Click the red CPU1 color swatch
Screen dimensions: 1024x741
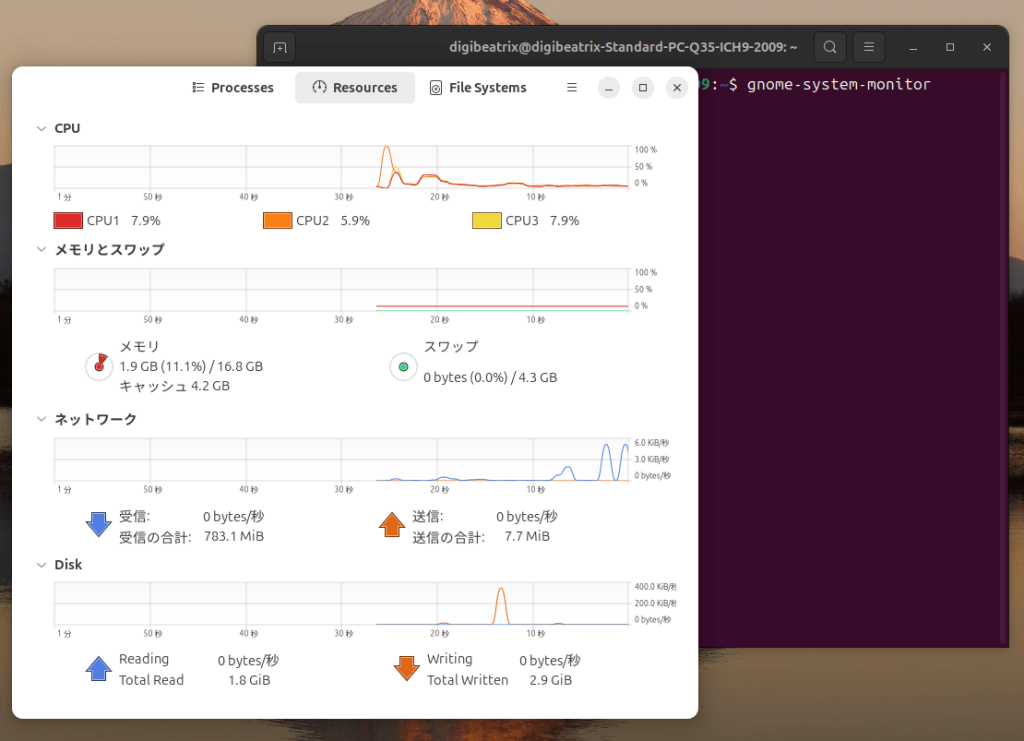point(67,220)
